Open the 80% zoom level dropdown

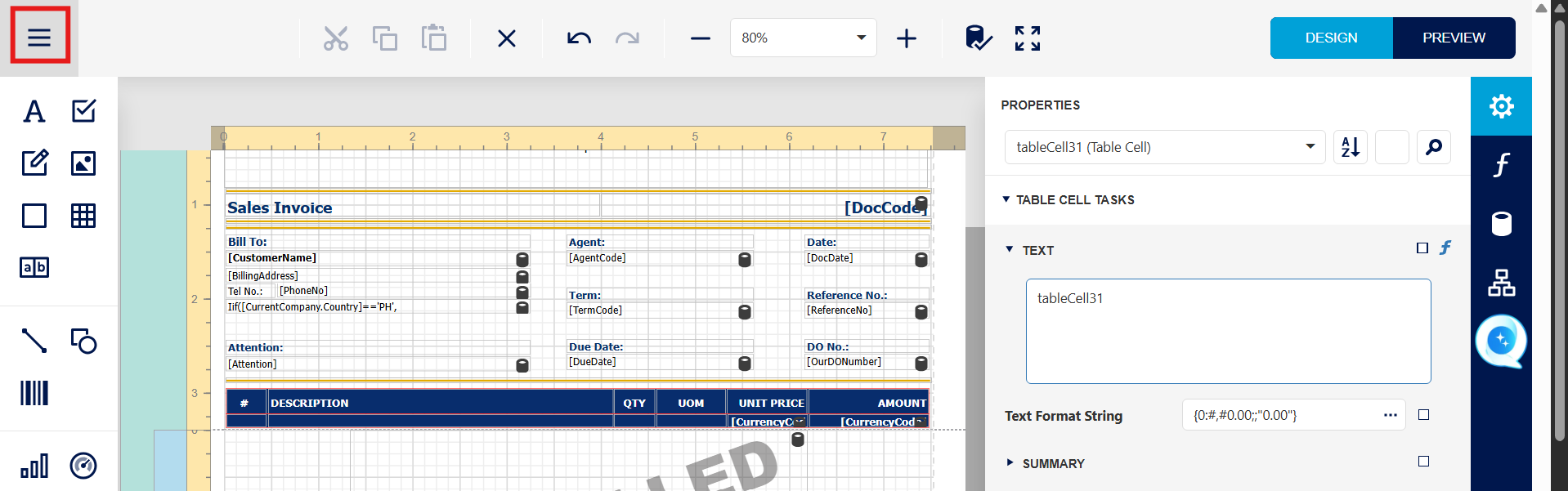point(803,38)
